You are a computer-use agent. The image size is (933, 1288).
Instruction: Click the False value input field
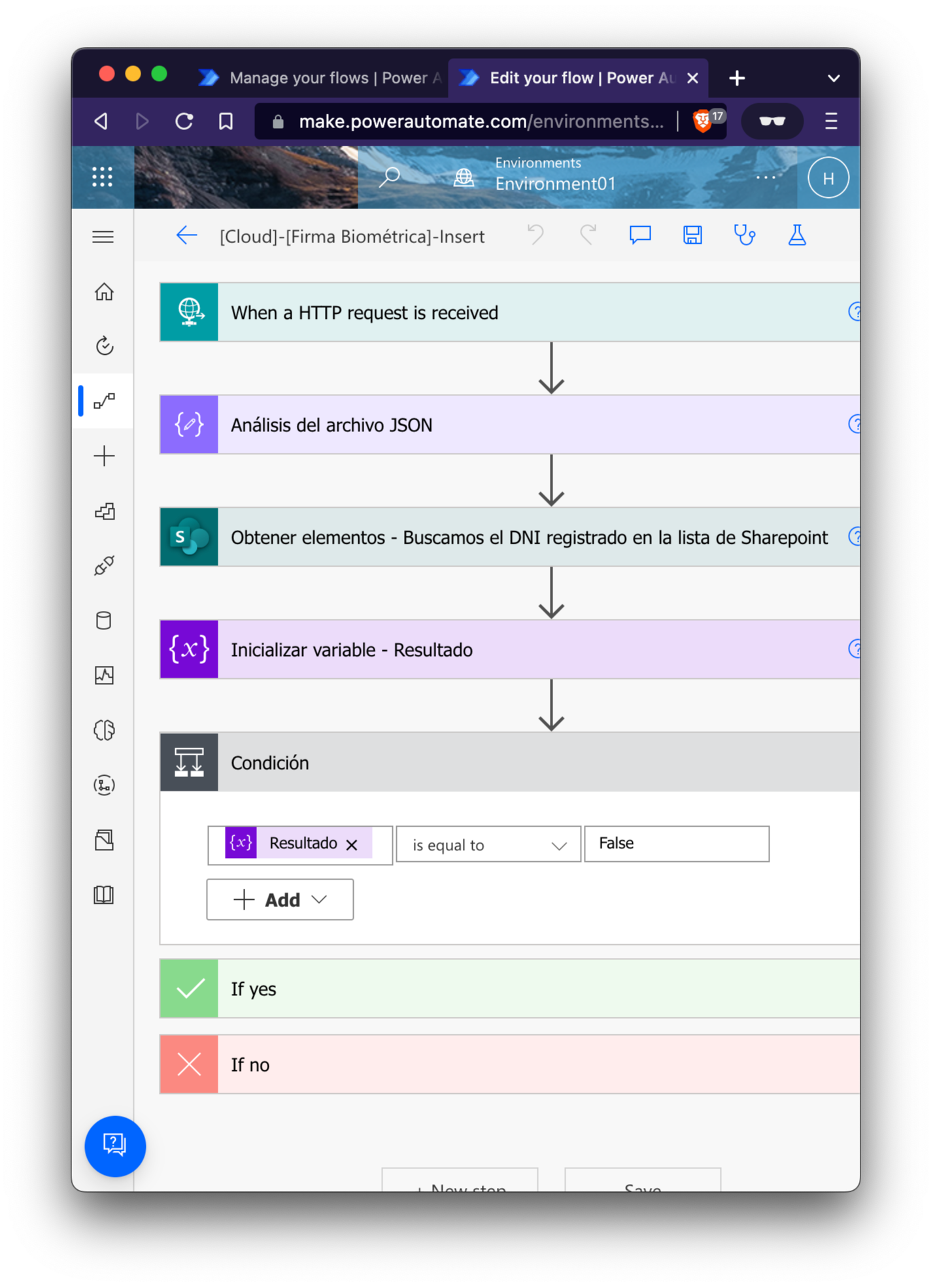click(676, 844)
